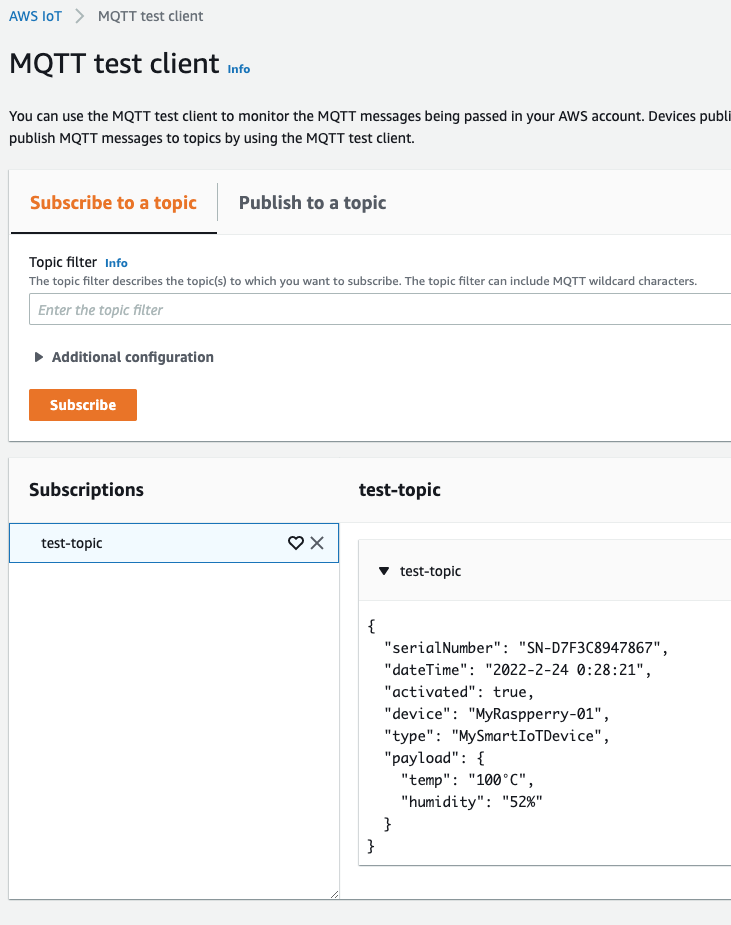Expand Additional configuration section

coord(124,357)
